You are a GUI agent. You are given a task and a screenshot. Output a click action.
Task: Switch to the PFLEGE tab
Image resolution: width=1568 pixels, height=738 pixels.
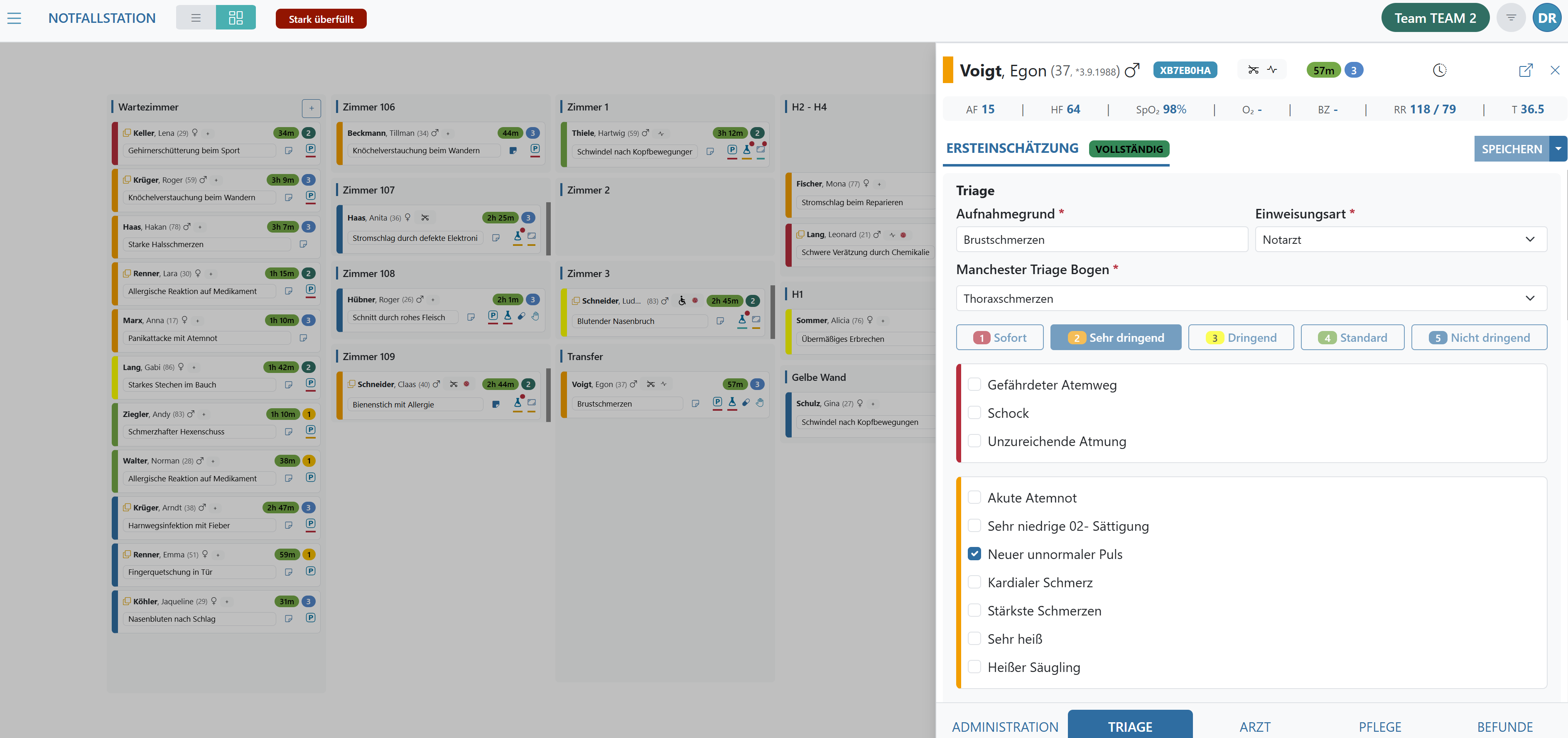point(1380,726)
